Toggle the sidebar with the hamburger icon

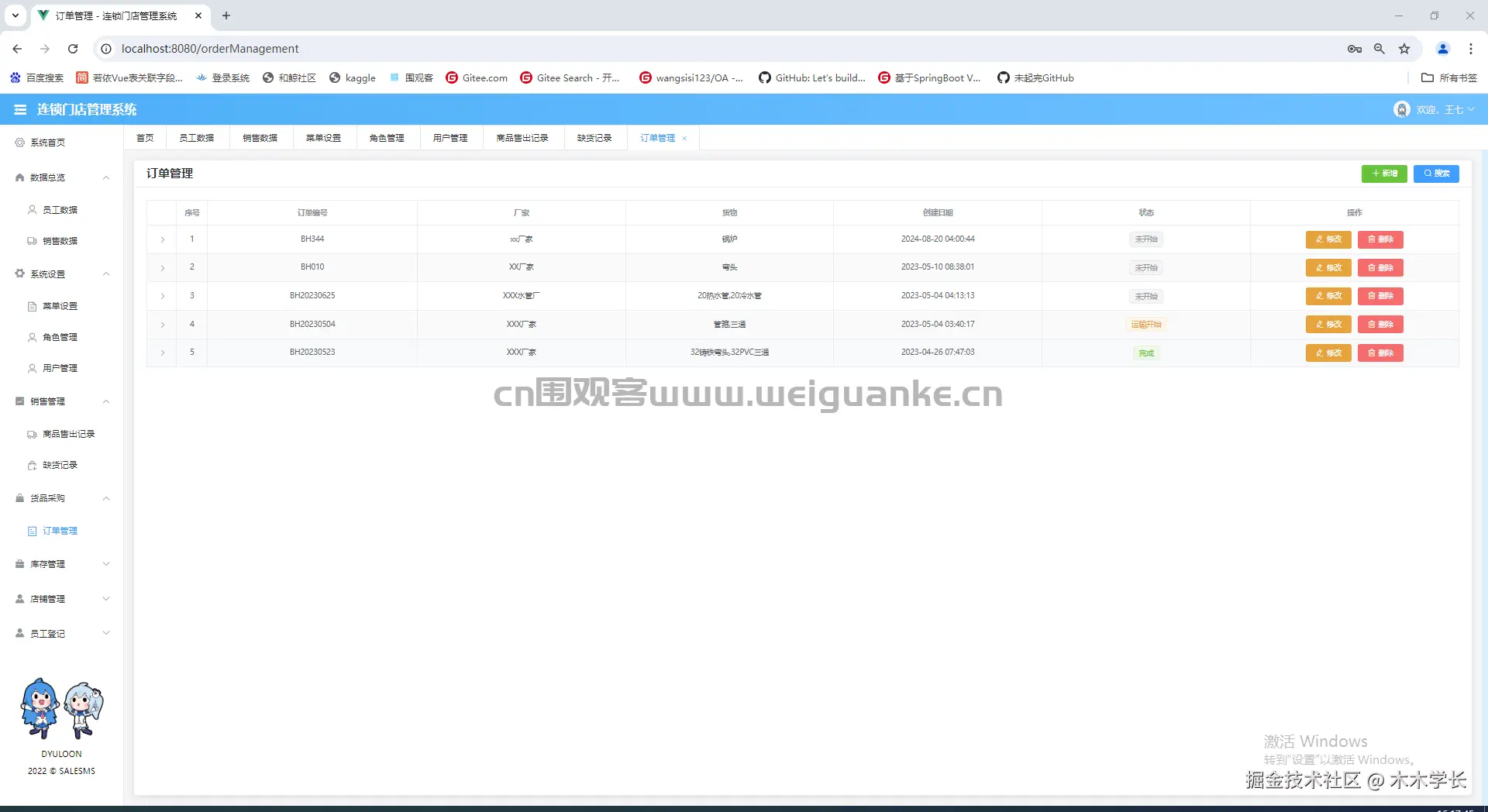(20, 110)
